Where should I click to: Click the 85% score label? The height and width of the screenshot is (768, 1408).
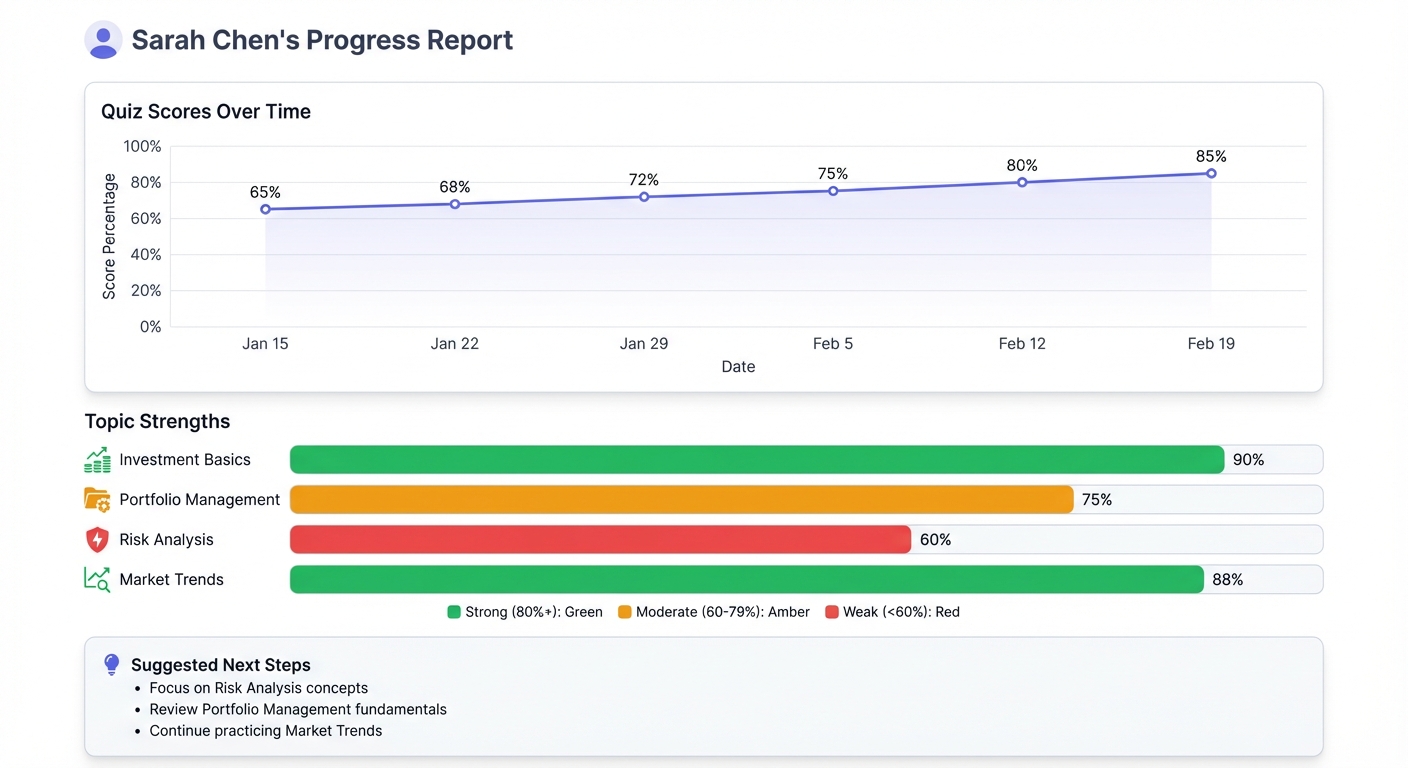(1211, 156)
